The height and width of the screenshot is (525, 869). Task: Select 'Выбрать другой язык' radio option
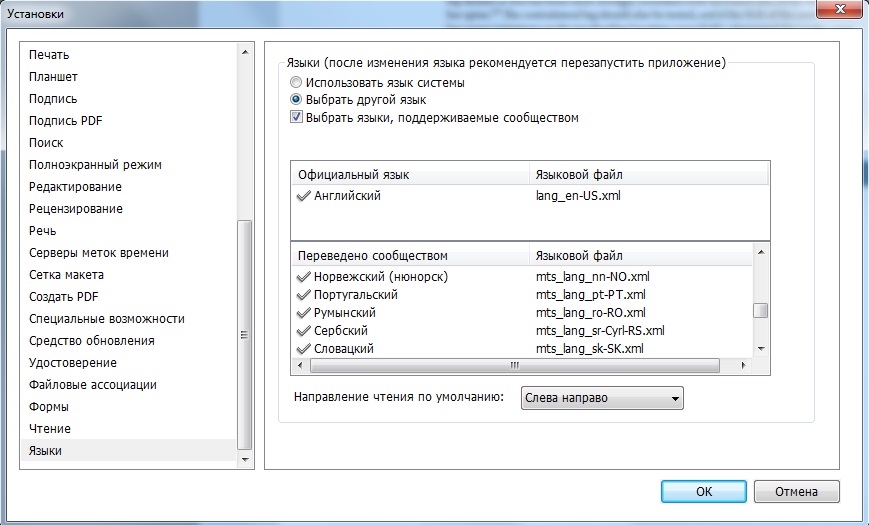coord(296,100)
